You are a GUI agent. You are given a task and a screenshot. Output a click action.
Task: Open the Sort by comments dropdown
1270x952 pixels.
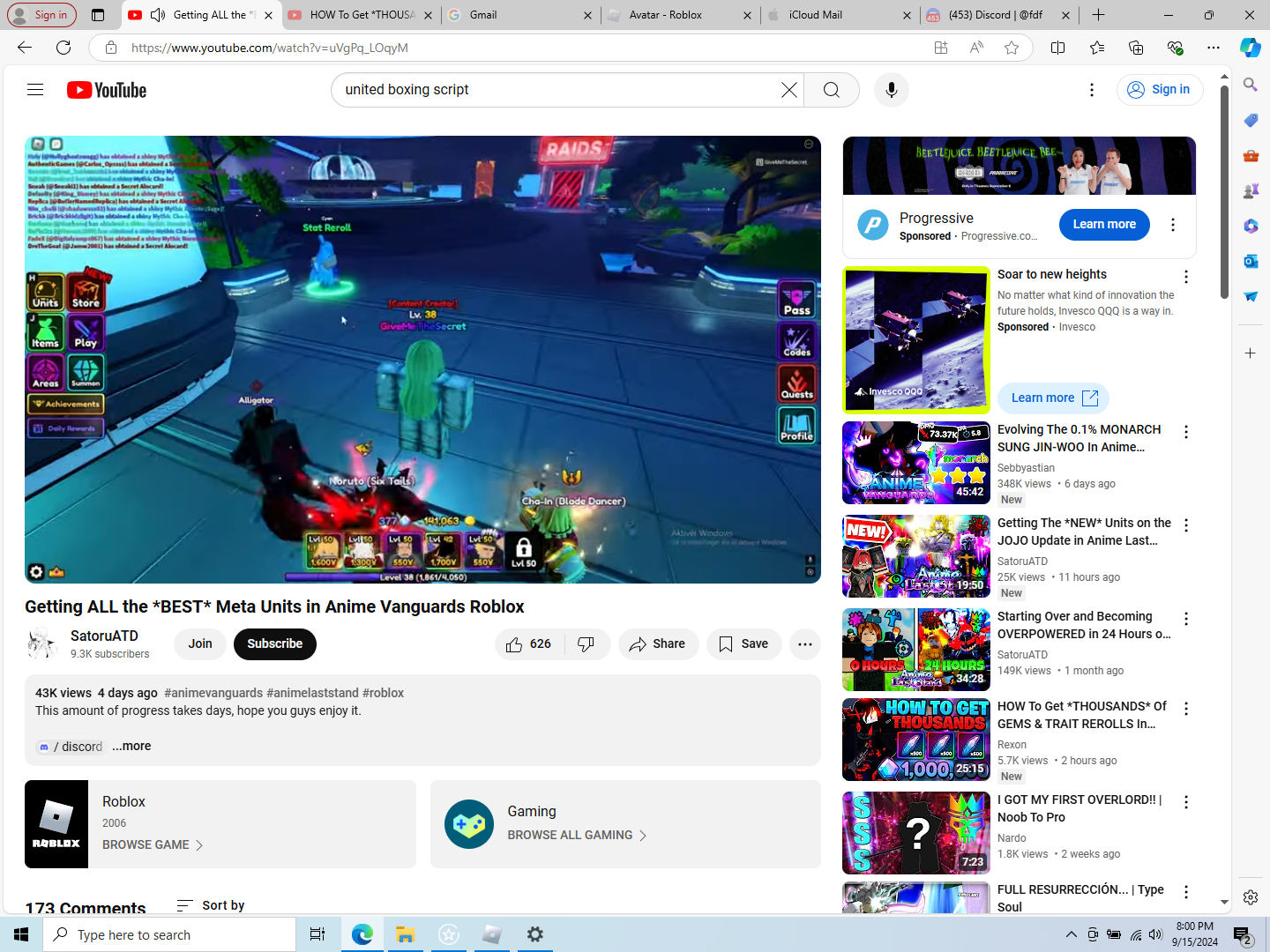tap(211, 905)
